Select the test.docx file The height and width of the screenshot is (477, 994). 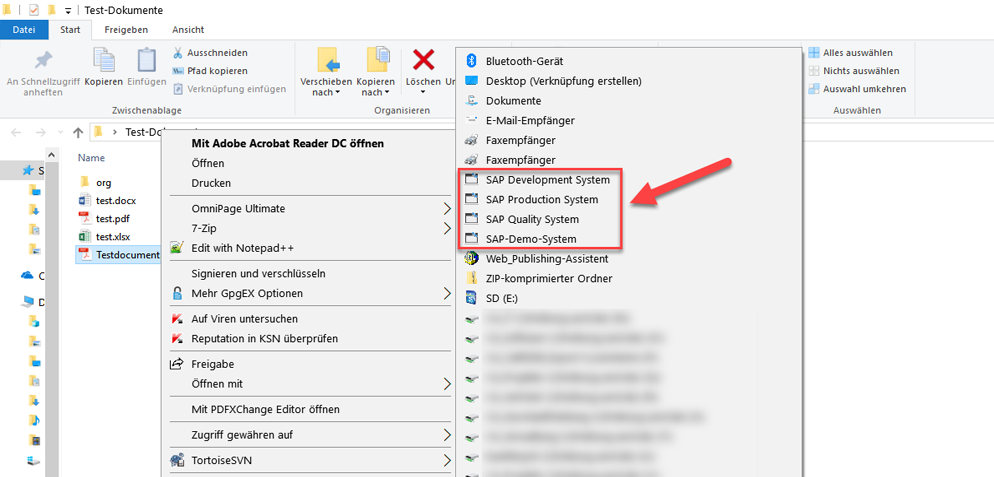tap(106, 200)
